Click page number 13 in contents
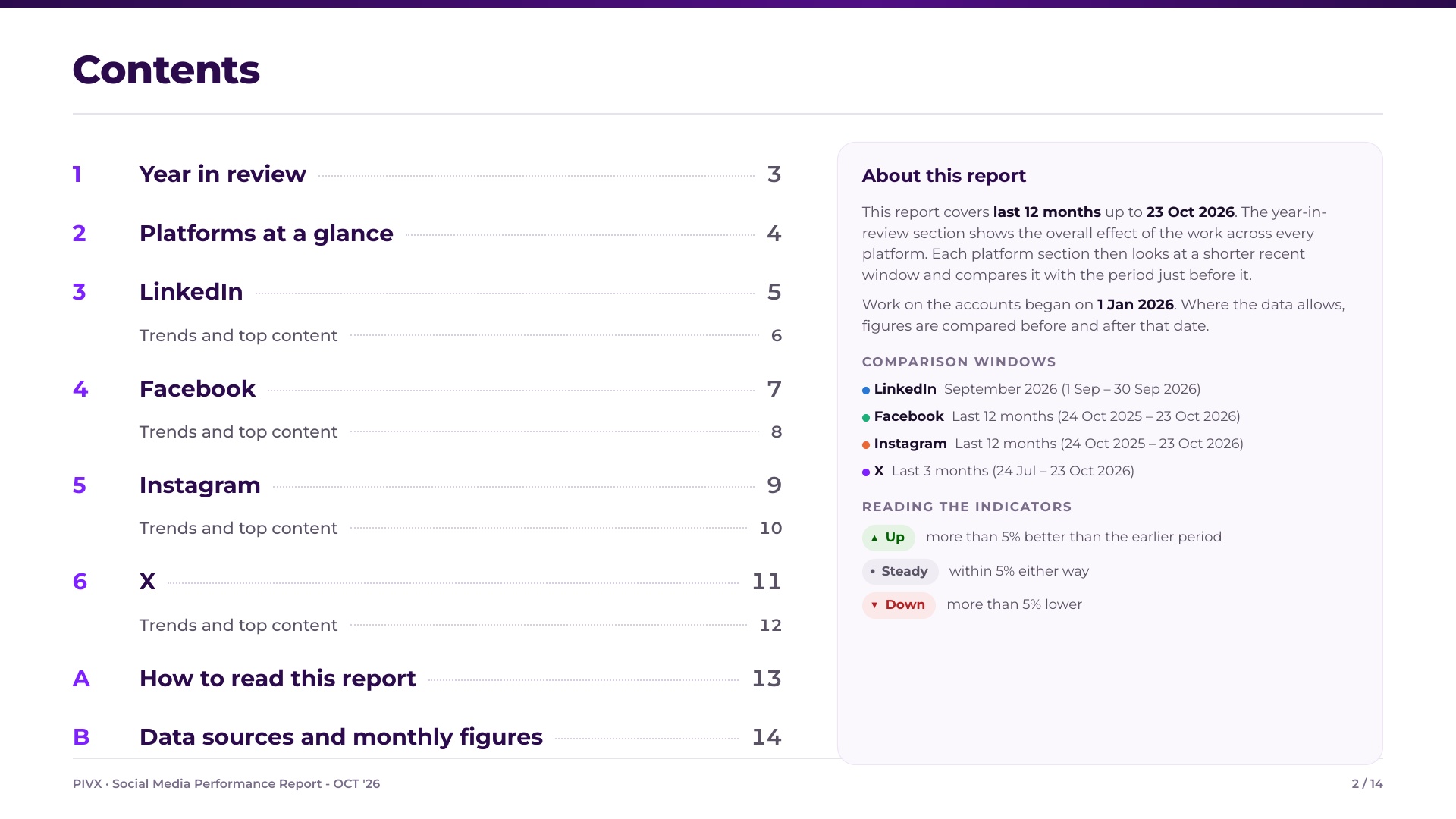Screen dimensions: 1456x819 (x=767, y=679)
